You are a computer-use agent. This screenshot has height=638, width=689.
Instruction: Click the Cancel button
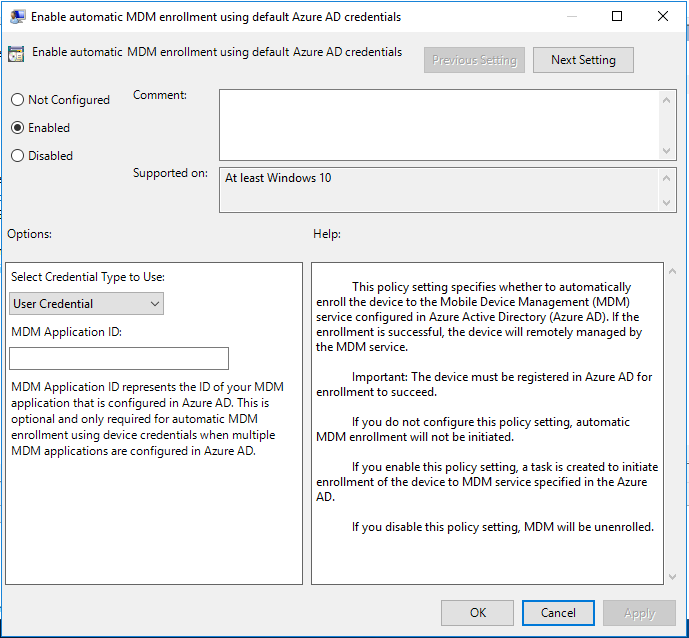[x=558, y=613]
